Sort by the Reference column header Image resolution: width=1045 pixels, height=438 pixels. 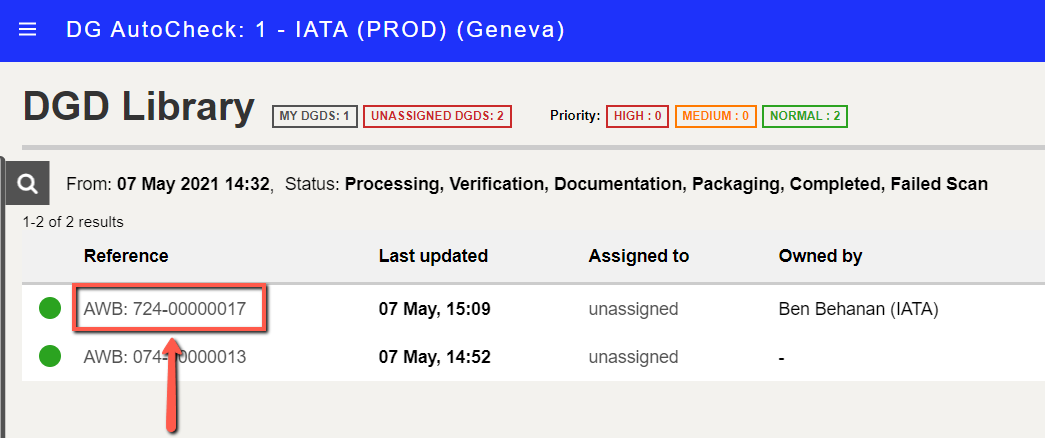tap(126, 256)
